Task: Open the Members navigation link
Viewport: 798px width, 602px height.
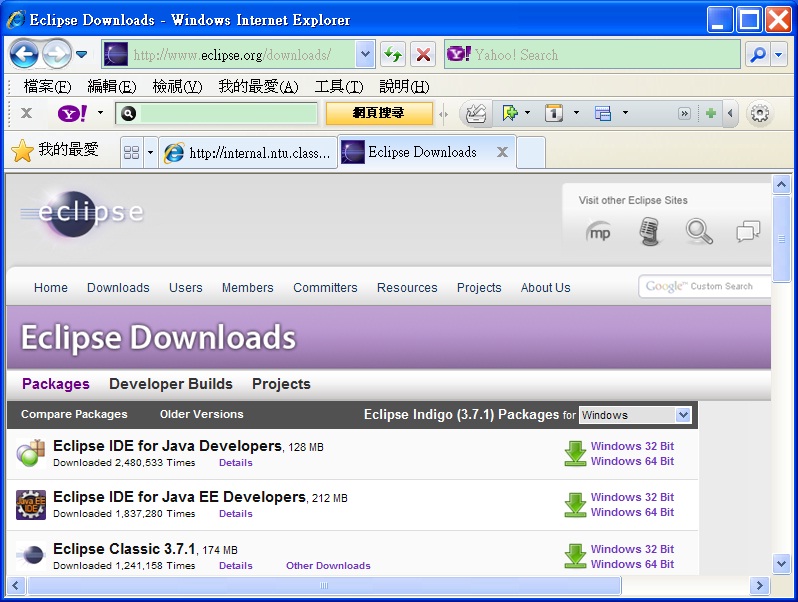Action: [x=247, y=288]
